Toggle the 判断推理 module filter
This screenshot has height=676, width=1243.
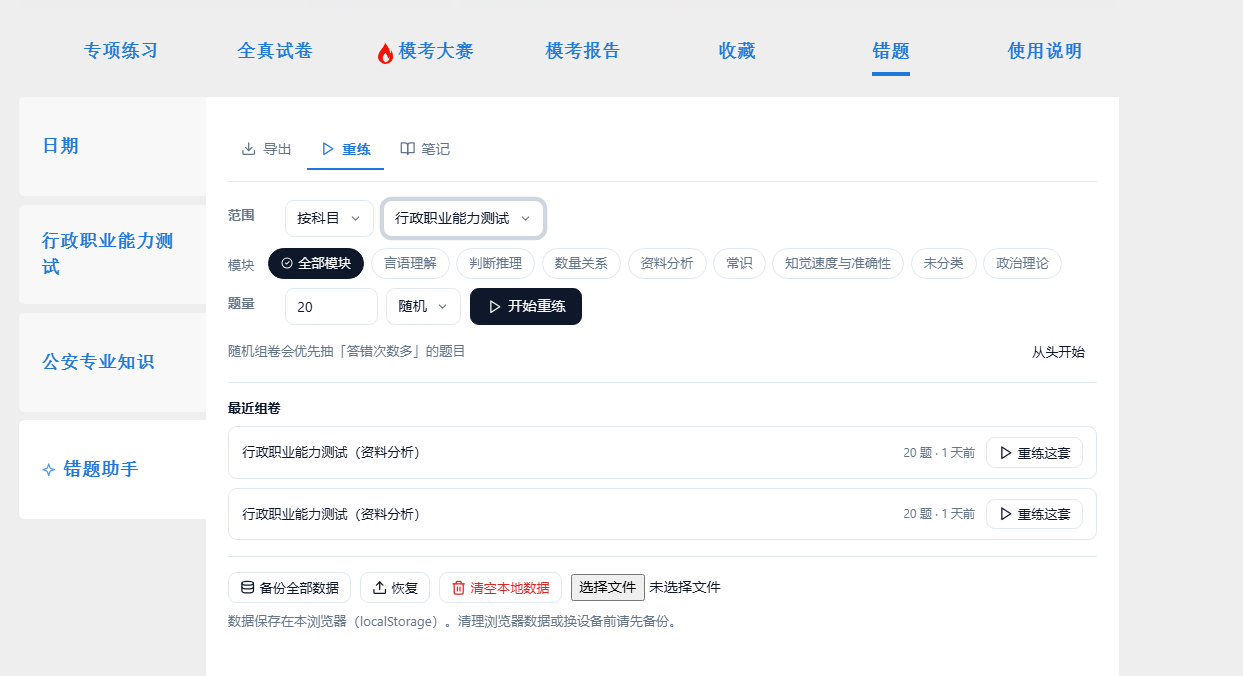pos(496,263)
